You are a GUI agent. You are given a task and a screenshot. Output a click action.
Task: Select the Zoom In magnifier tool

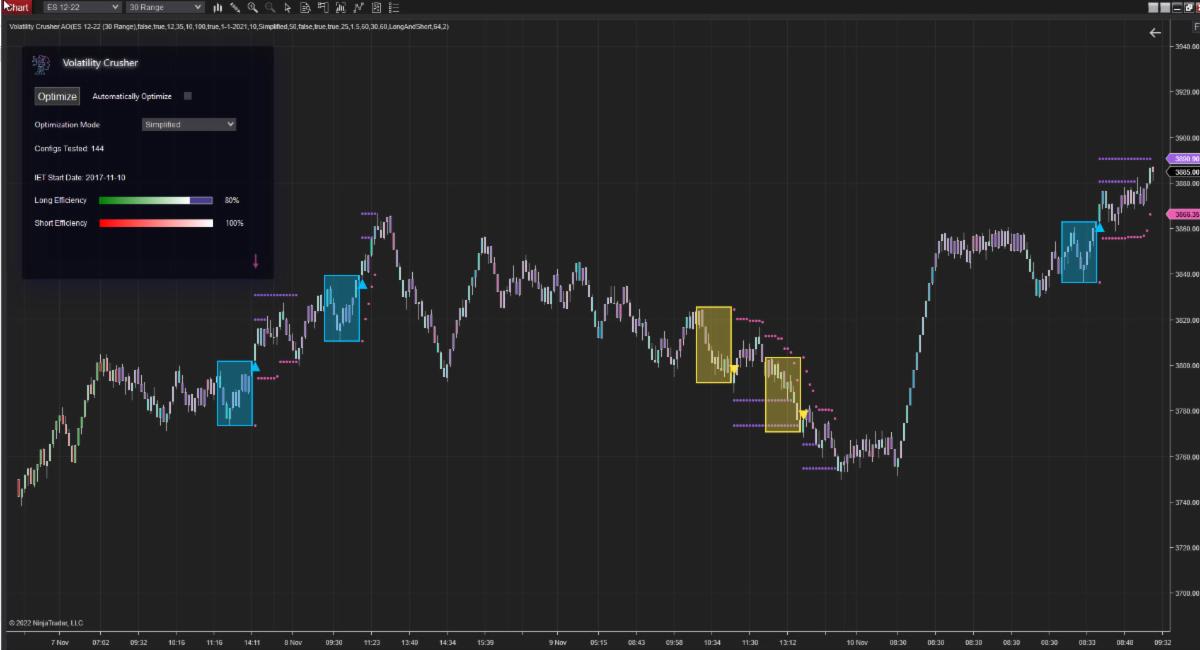tap(252, 8)
